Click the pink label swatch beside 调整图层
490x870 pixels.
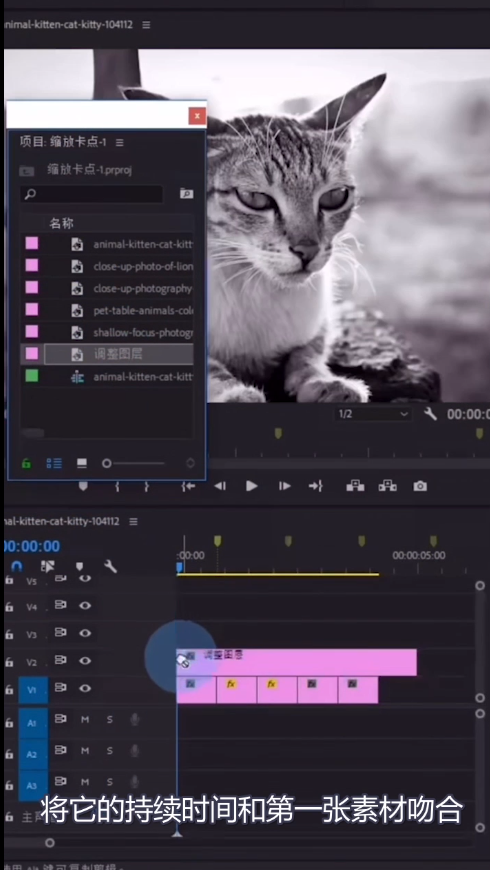[32, 353]
